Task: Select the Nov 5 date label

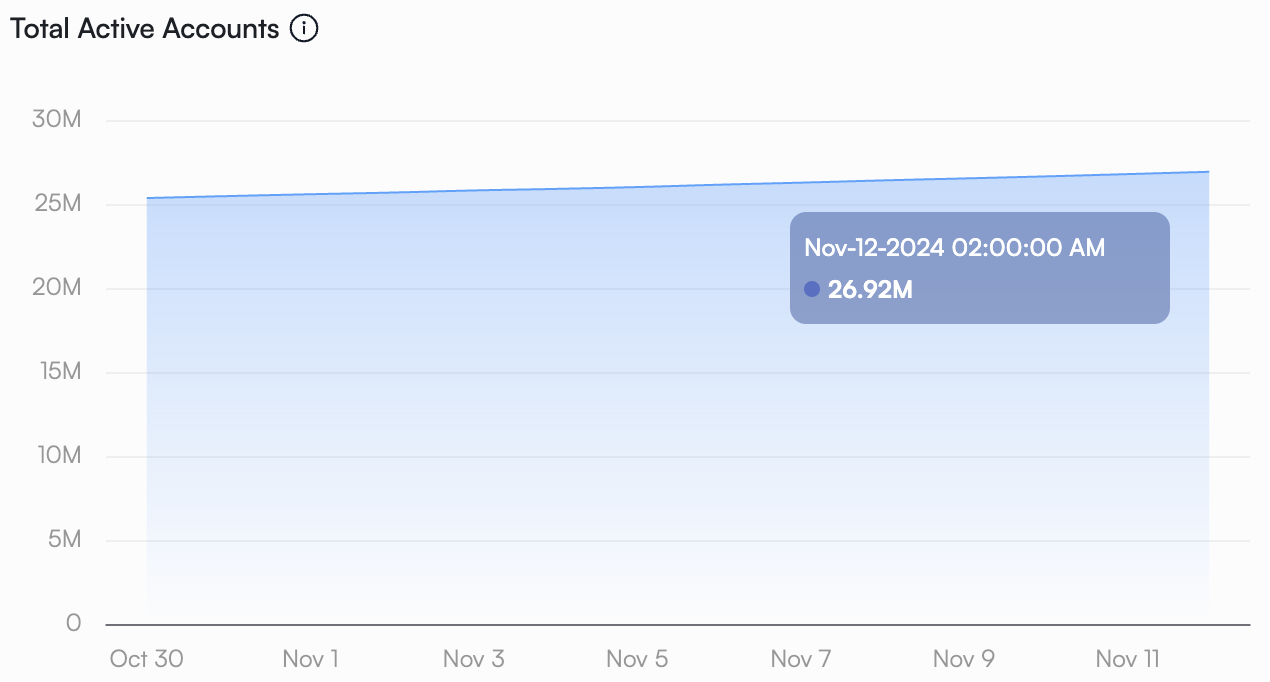Action: [x=637, y=659]
